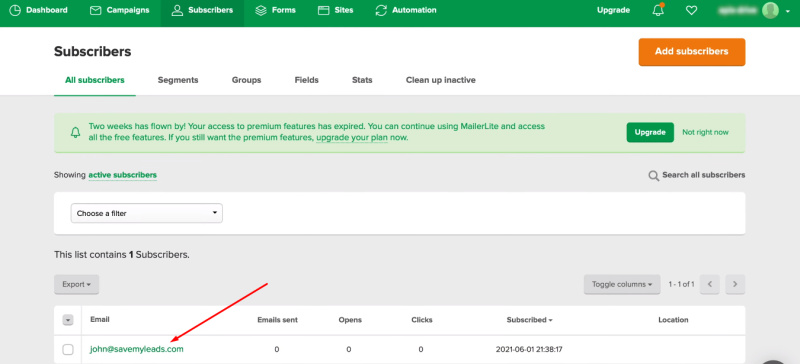
Task: Go to previous page of results
Action: click(710, 284)
